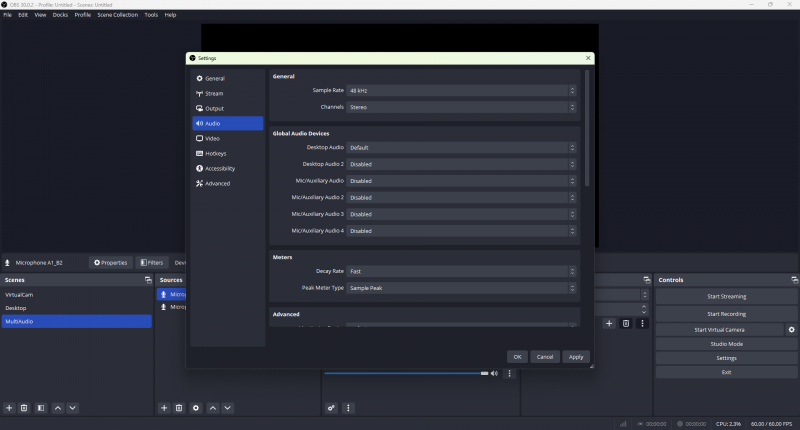Remove selected scene with trash icon
This screenshot has width=800, height=430.
(24, 408)
